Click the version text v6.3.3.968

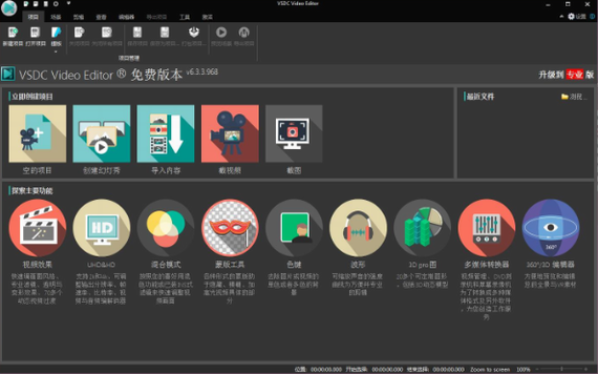pyautogui.click(x=202, y=72)
